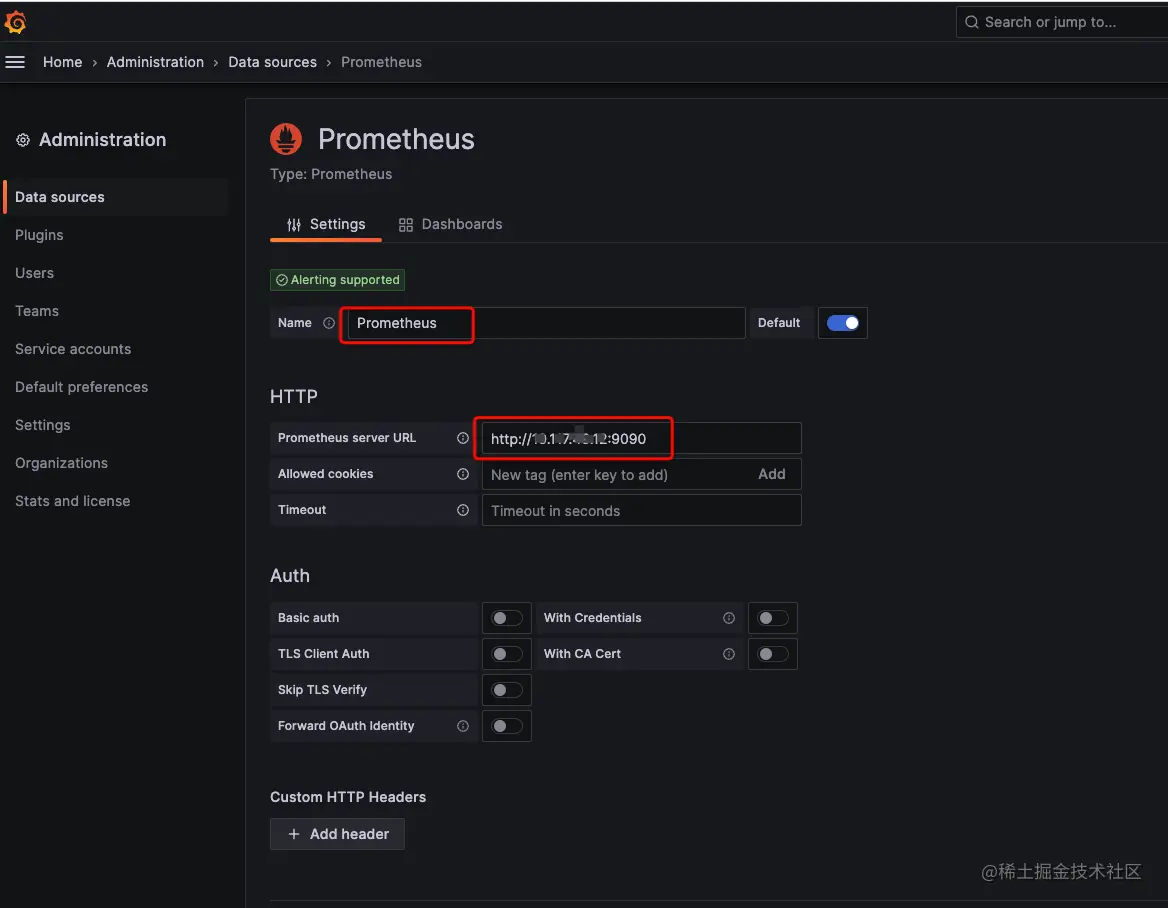The image size is (1168, 908).
Task: Open the hamburger navigation menu
Action: pyautogui.click(x=15, y=63)
